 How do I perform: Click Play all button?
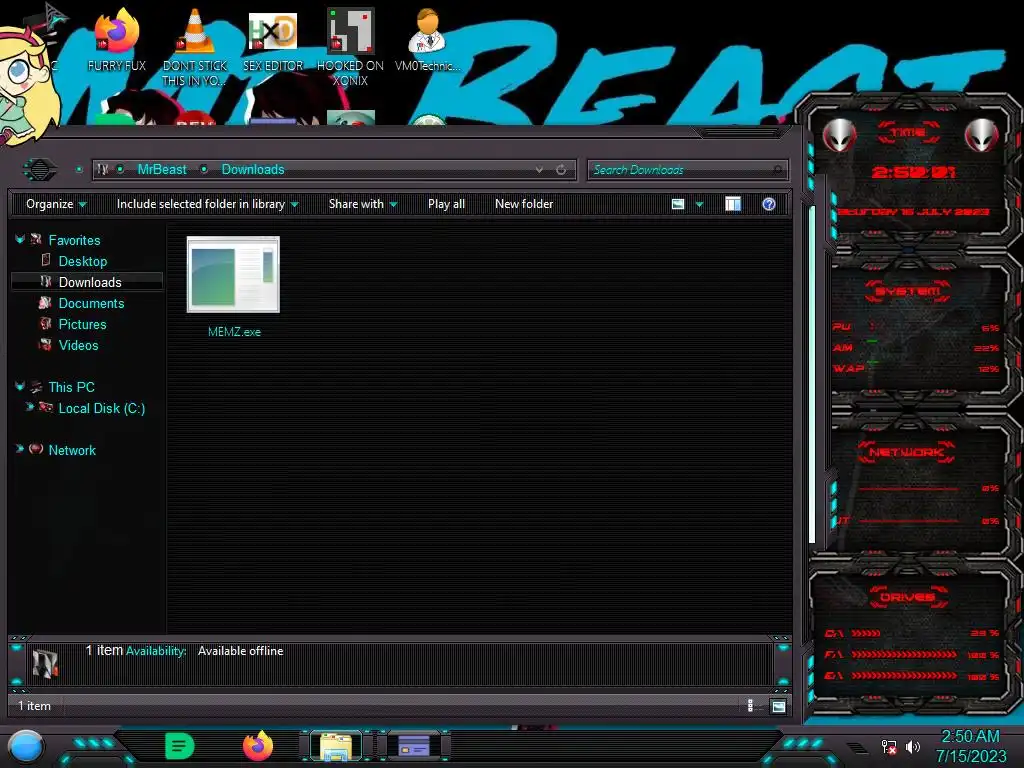[x=446, y=204]
